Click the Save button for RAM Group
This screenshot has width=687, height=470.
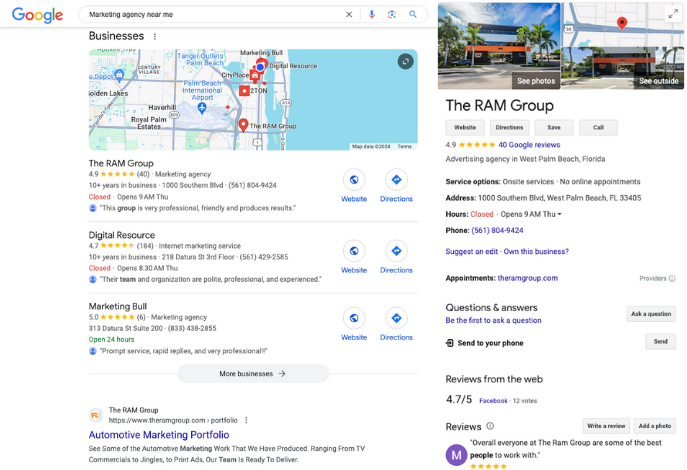tap(553, 127)
